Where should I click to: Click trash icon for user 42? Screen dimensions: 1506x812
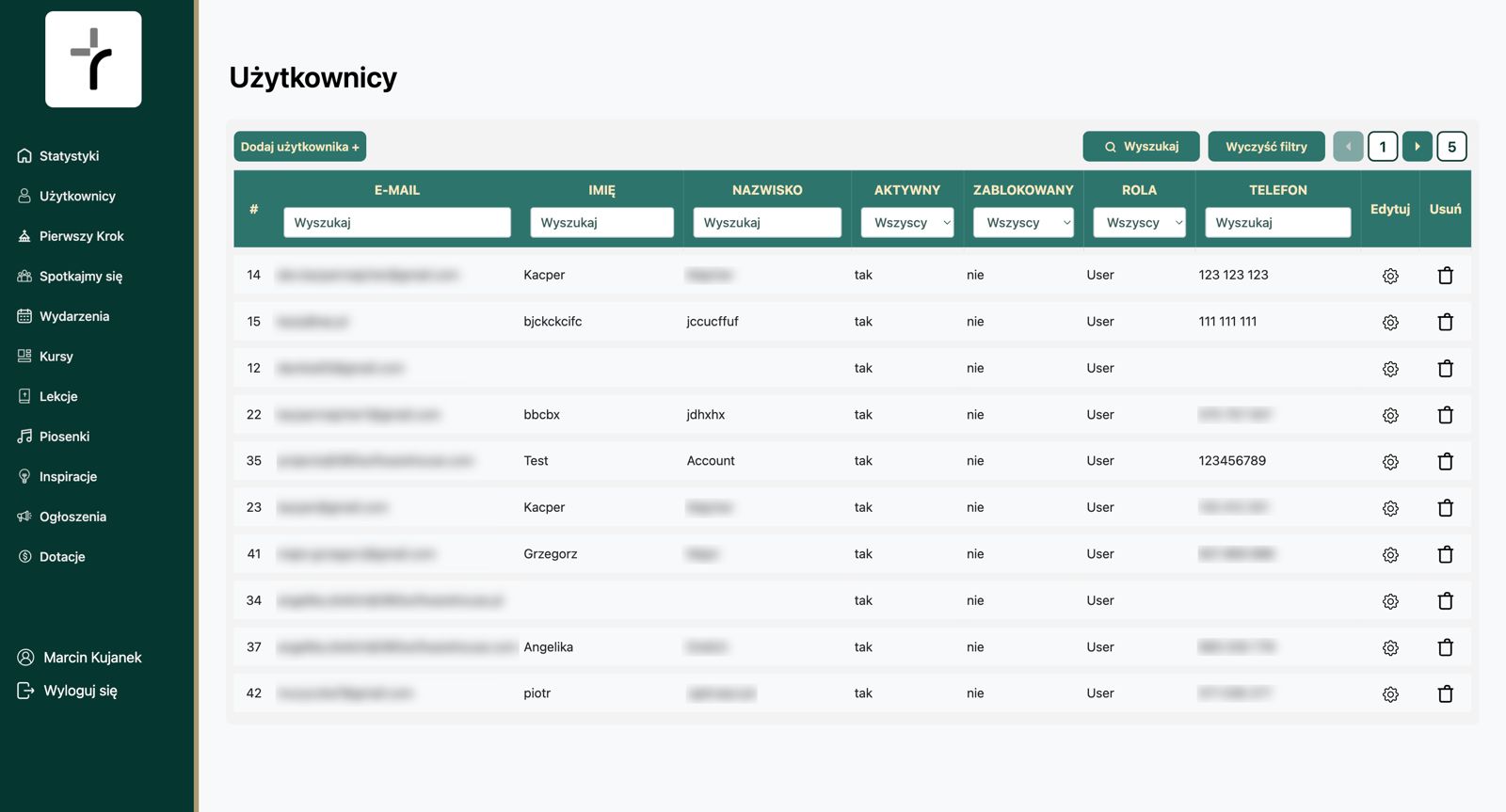coord(1446,693)
